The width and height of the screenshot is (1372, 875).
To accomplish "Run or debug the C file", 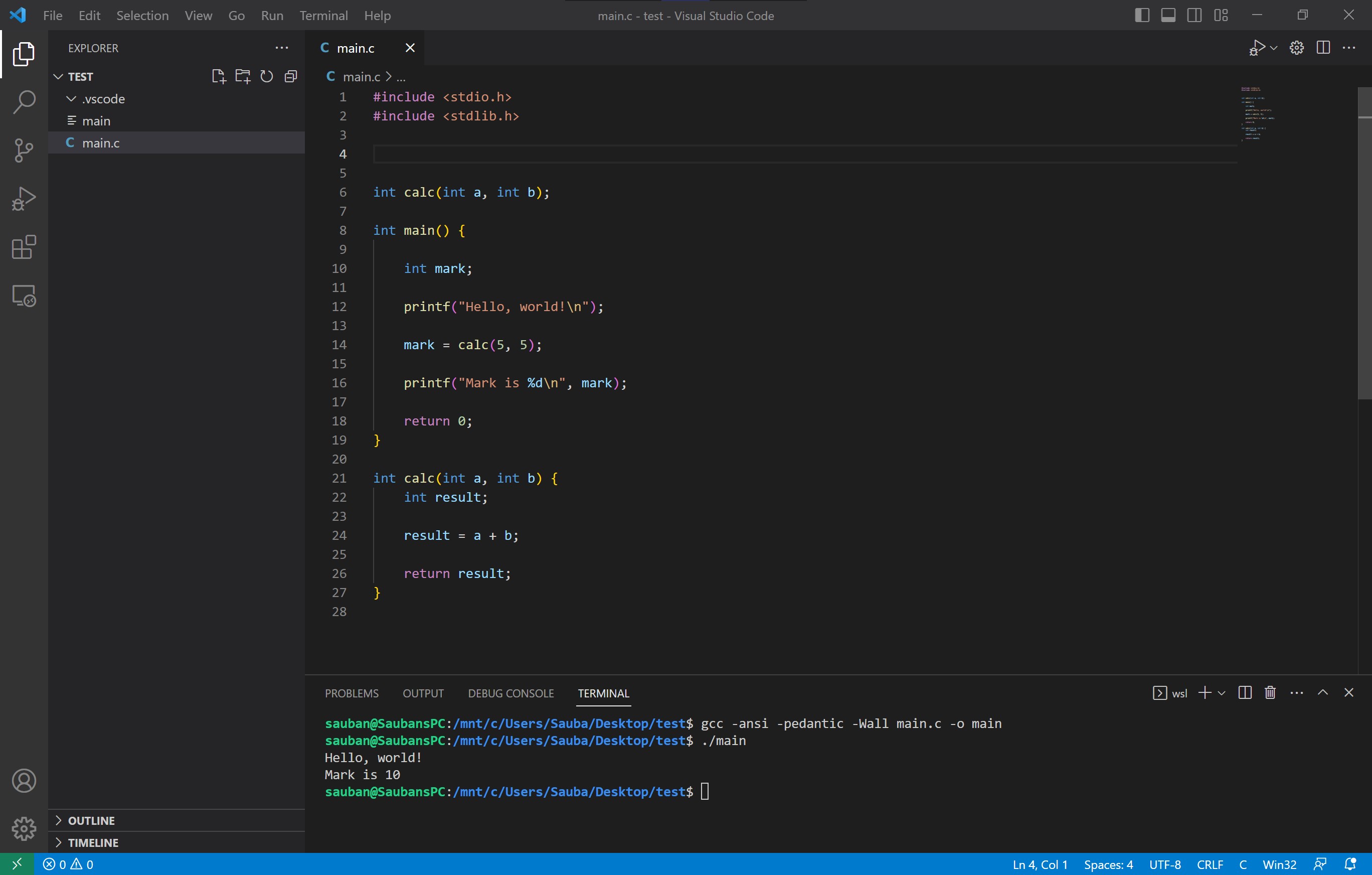I will click(x=1257, y=48).
